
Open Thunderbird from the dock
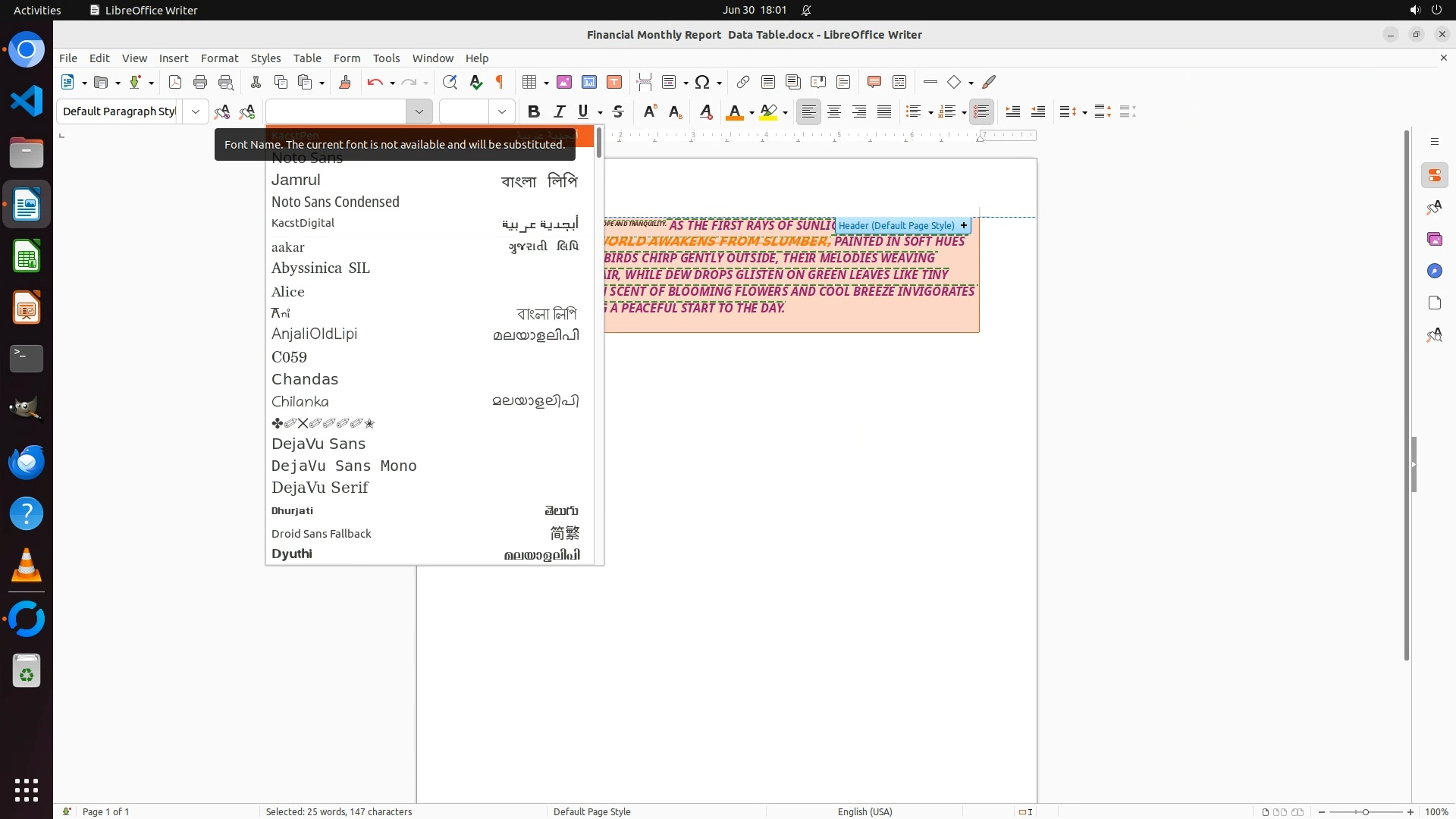pos(27,462)
